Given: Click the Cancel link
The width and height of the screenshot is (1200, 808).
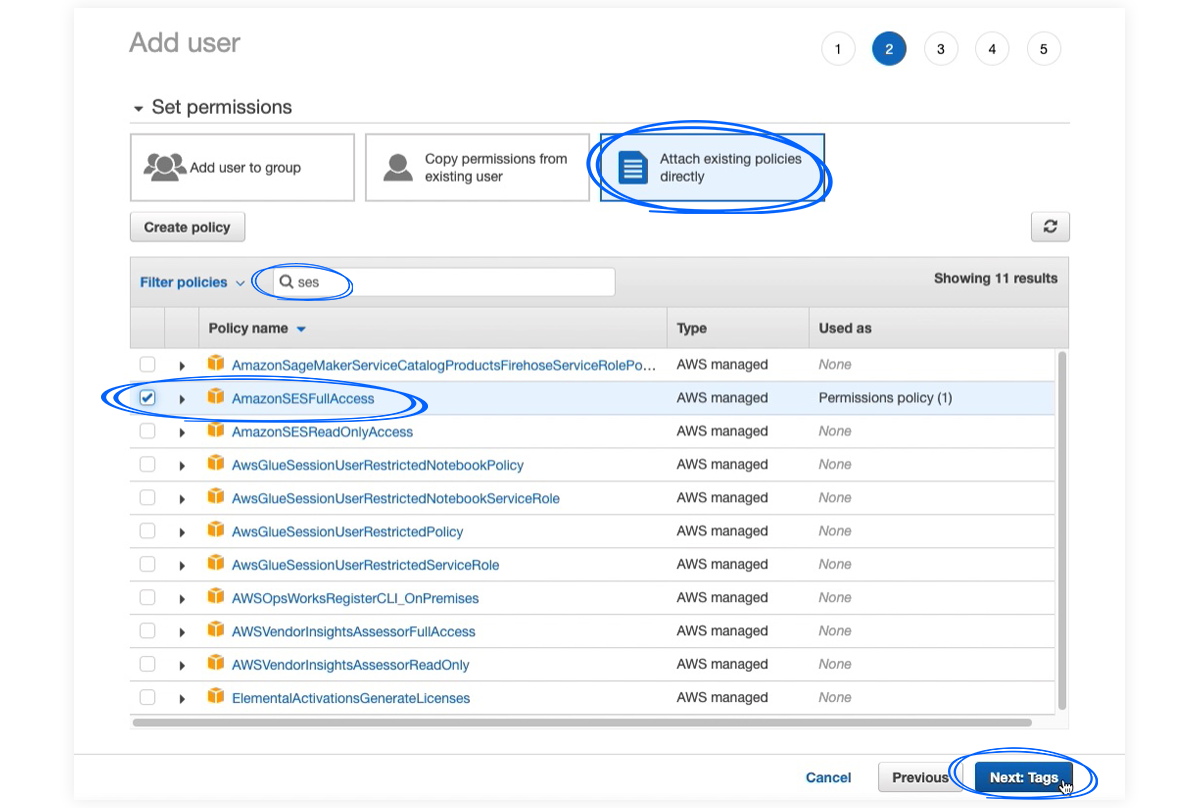Looking at the screenshot, I should [828, 777].
